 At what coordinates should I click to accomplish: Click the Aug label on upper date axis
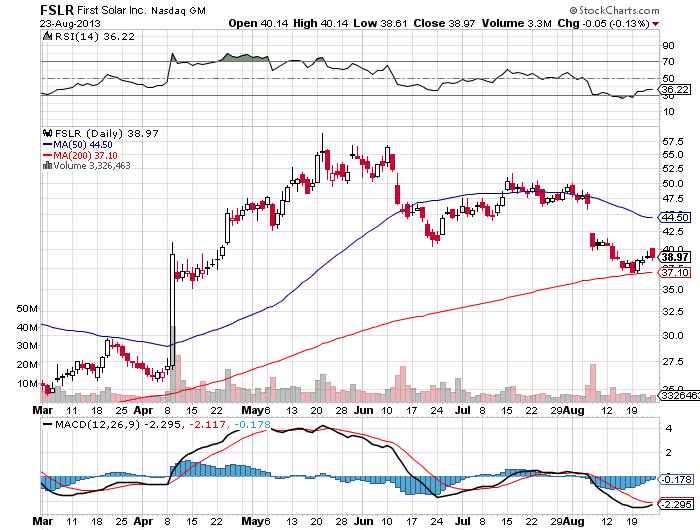pyautogui.click(x=574, y=410)
